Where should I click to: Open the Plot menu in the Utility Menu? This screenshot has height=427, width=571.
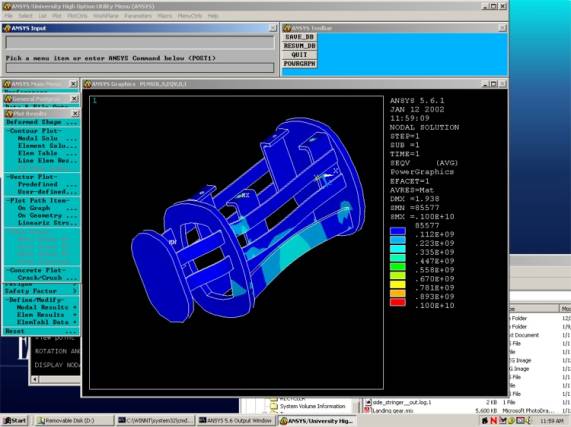(57, 16)
